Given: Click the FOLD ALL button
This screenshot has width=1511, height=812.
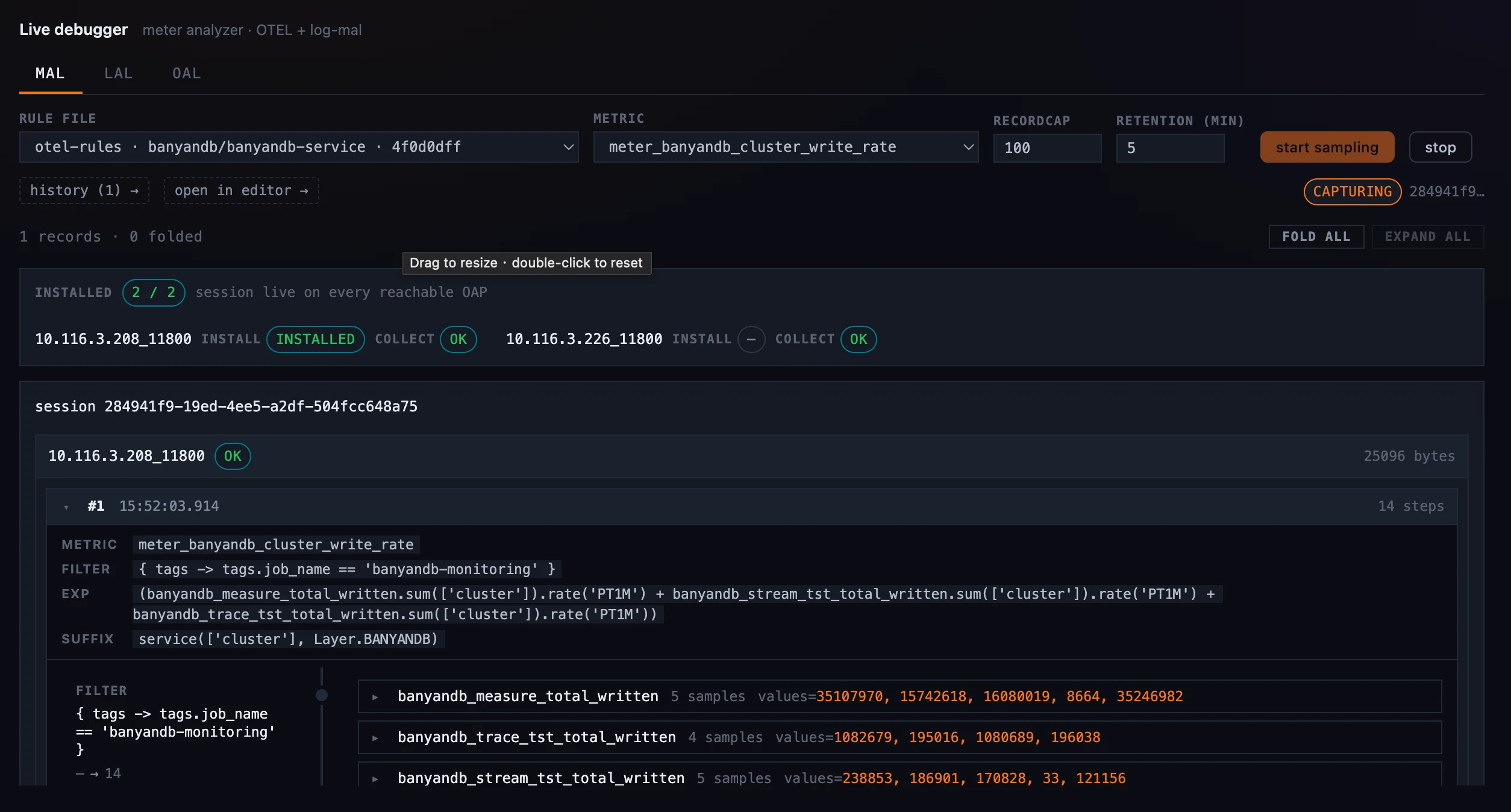Looking at the screenshot, I should [x=1316, y=237].
